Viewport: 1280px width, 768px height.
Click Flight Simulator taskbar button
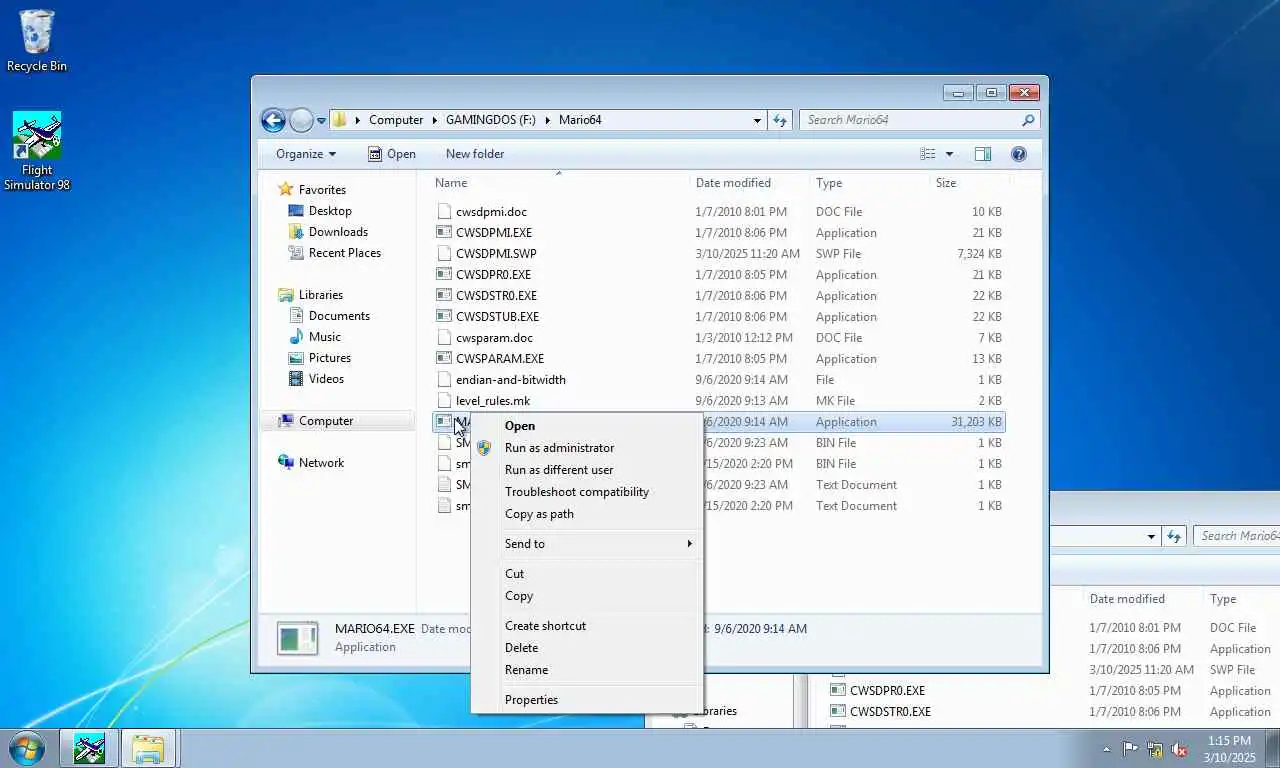[x=89, y=748]
